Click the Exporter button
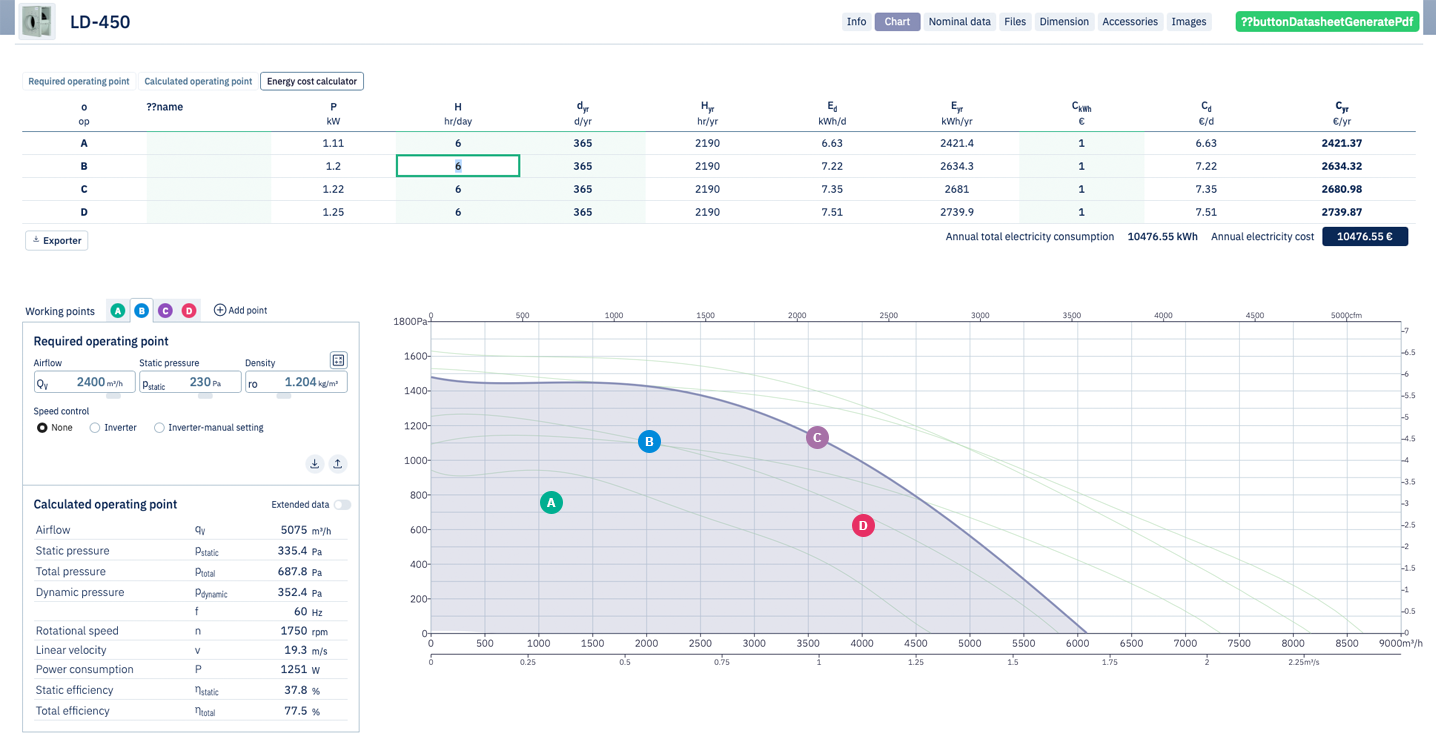Image resolution: width=1436 pixels, height=734 pixels. click(x=56, y=240)
